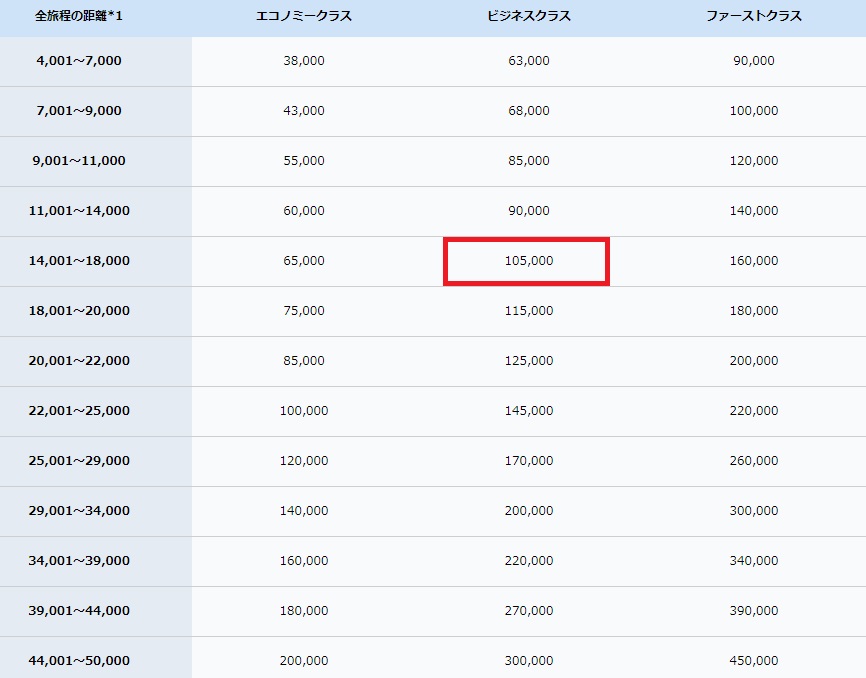866x678 pixels.
Task: Click the 44,001~50,000 distance row label
Action: 79,660
